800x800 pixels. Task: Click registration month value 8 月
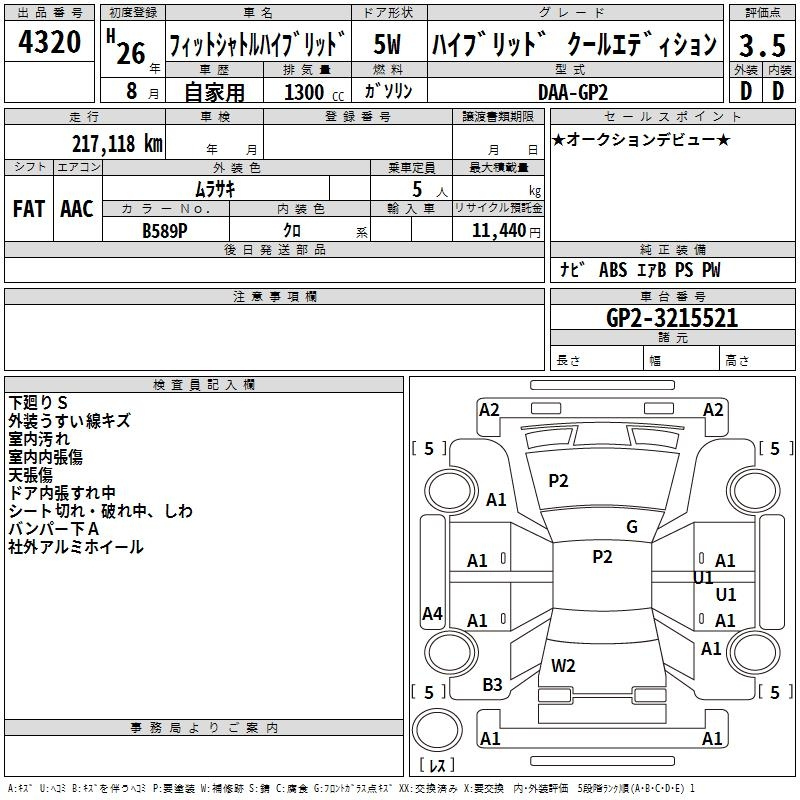tap(142, 91)
